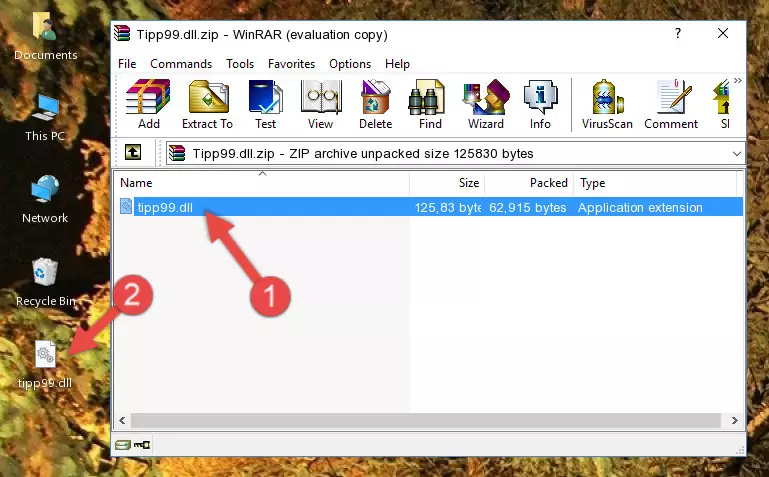Open the View file tool

[x=321, y=104]
